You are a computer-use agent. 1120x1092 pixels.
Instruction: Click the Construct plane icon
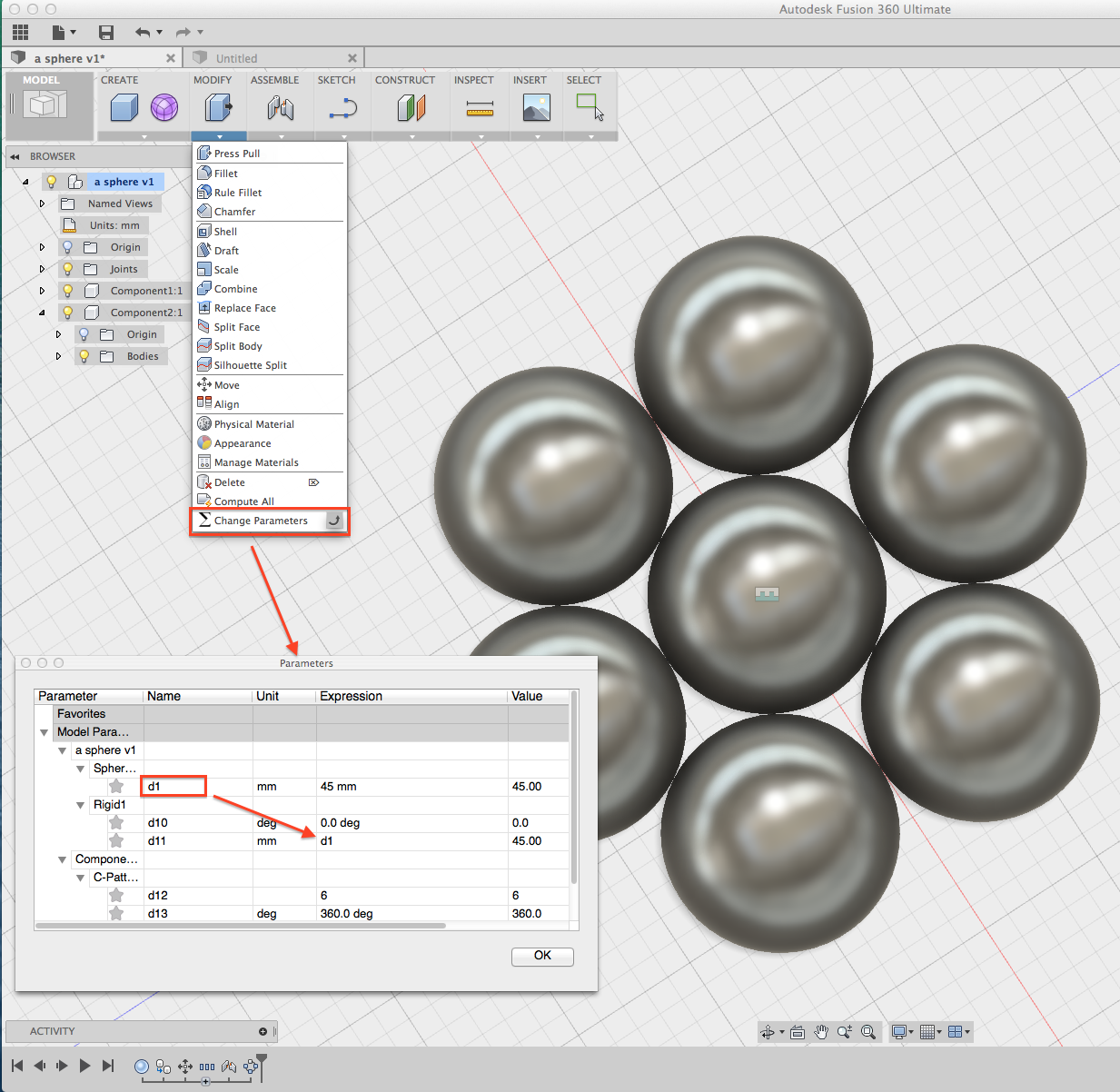point(411,108)
